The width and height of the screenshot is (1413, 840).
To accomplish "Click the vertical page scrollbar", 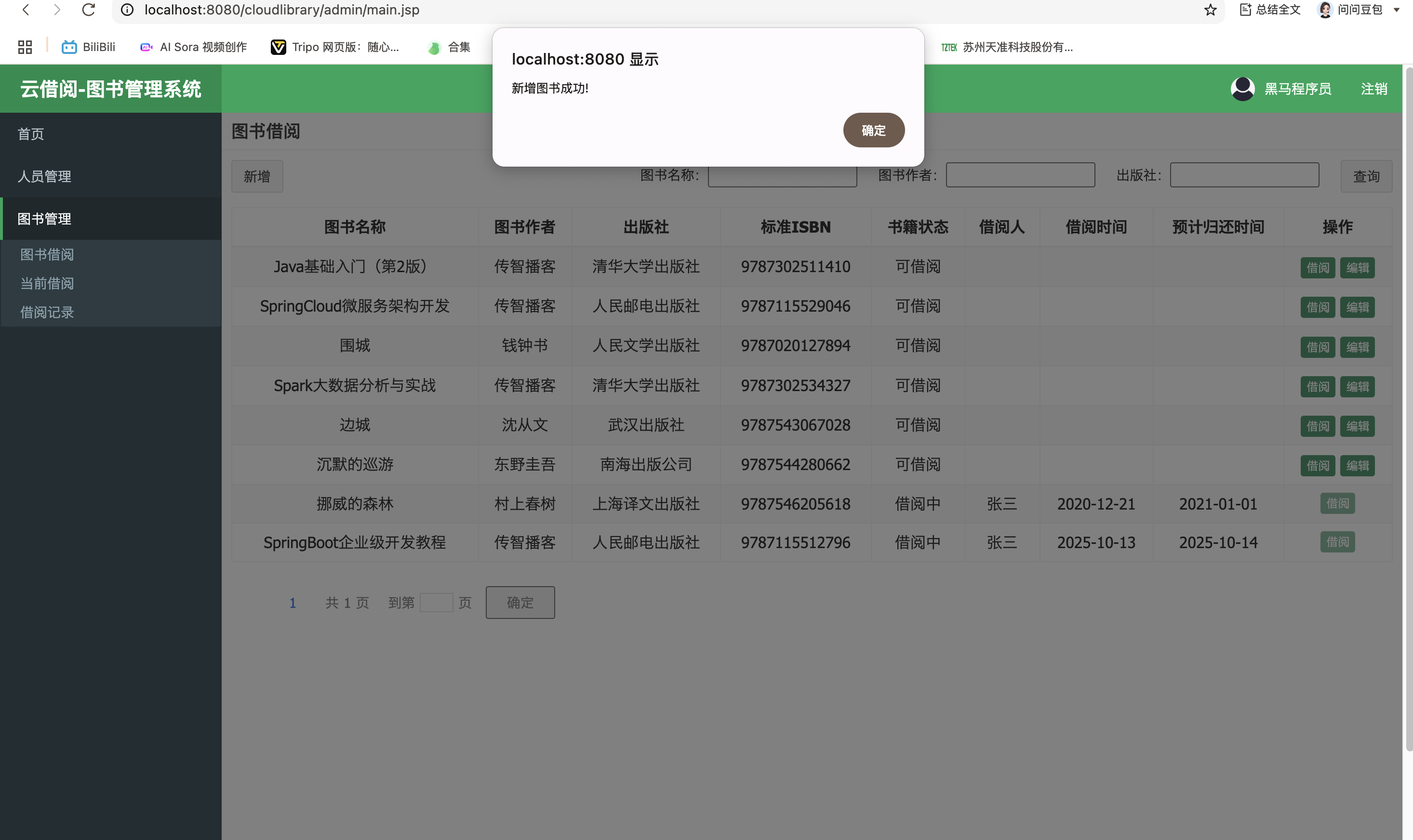I will tap(1409, 407).
